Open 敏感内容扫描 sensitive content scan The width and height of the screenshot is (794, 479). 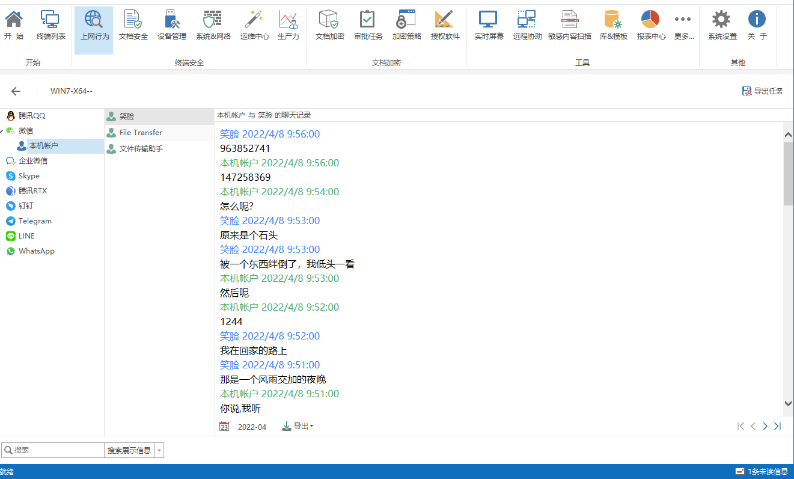pyautogui.click(x=568, y=24)
